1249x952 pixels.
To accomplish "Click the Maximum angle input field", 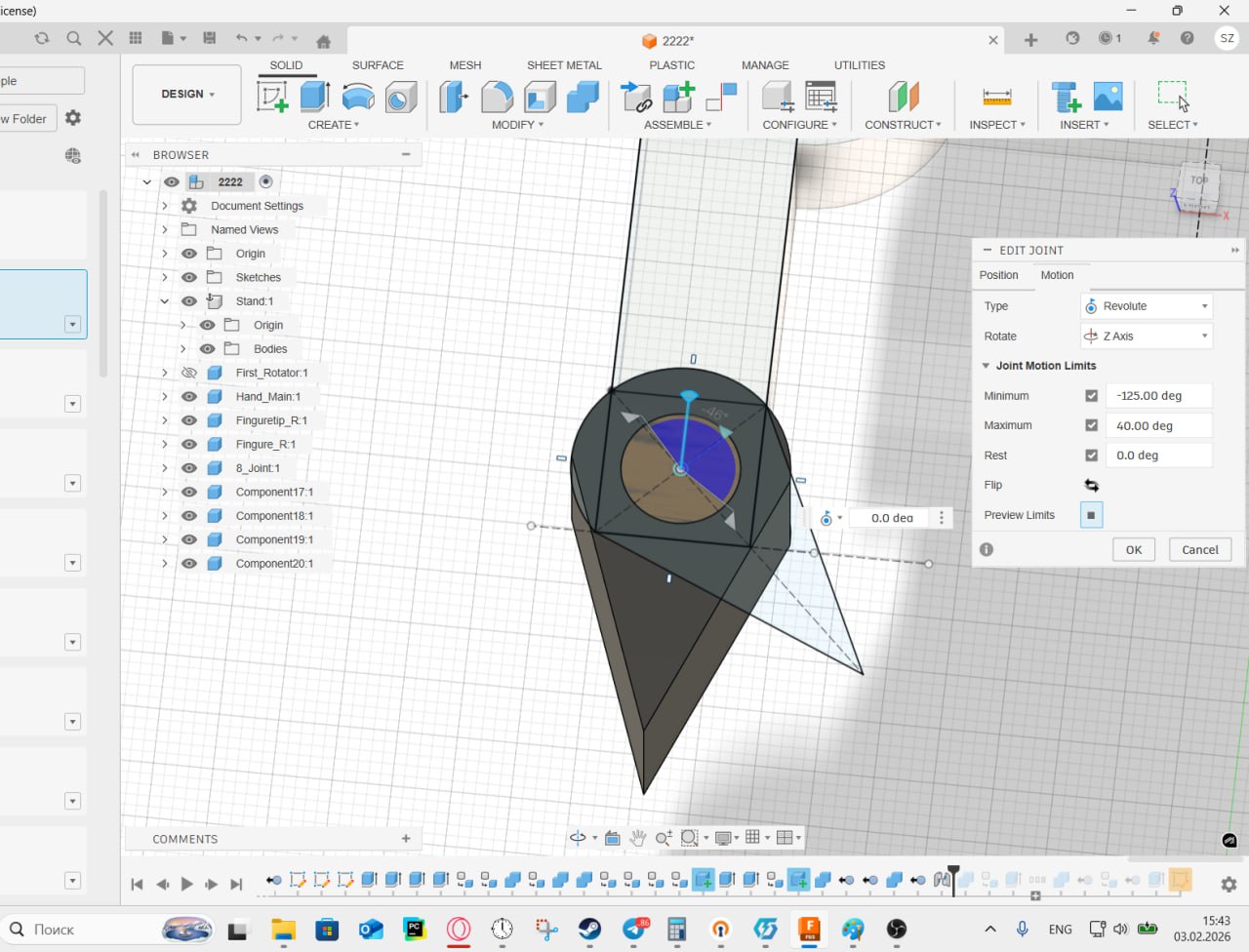I will click(x=1158, y=426).
